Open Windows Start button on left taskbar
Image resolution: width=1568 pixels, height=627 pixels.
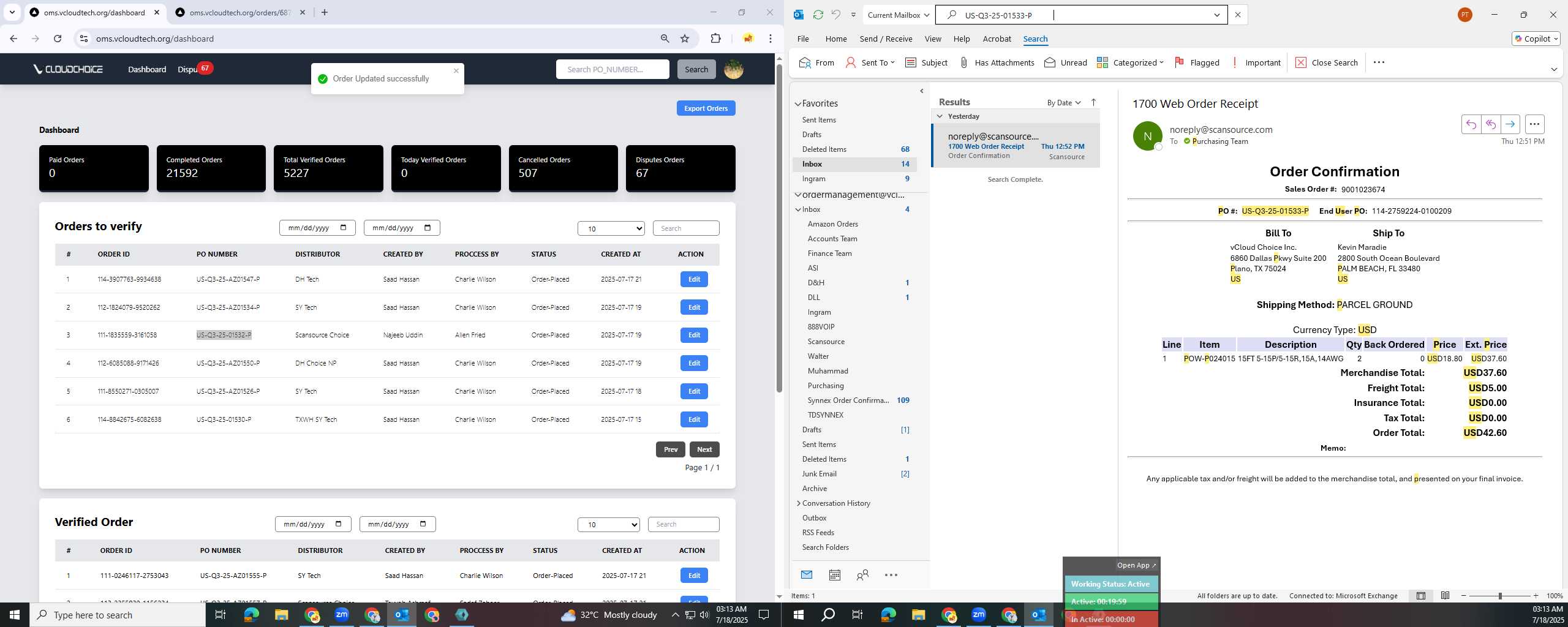point(15,615)
